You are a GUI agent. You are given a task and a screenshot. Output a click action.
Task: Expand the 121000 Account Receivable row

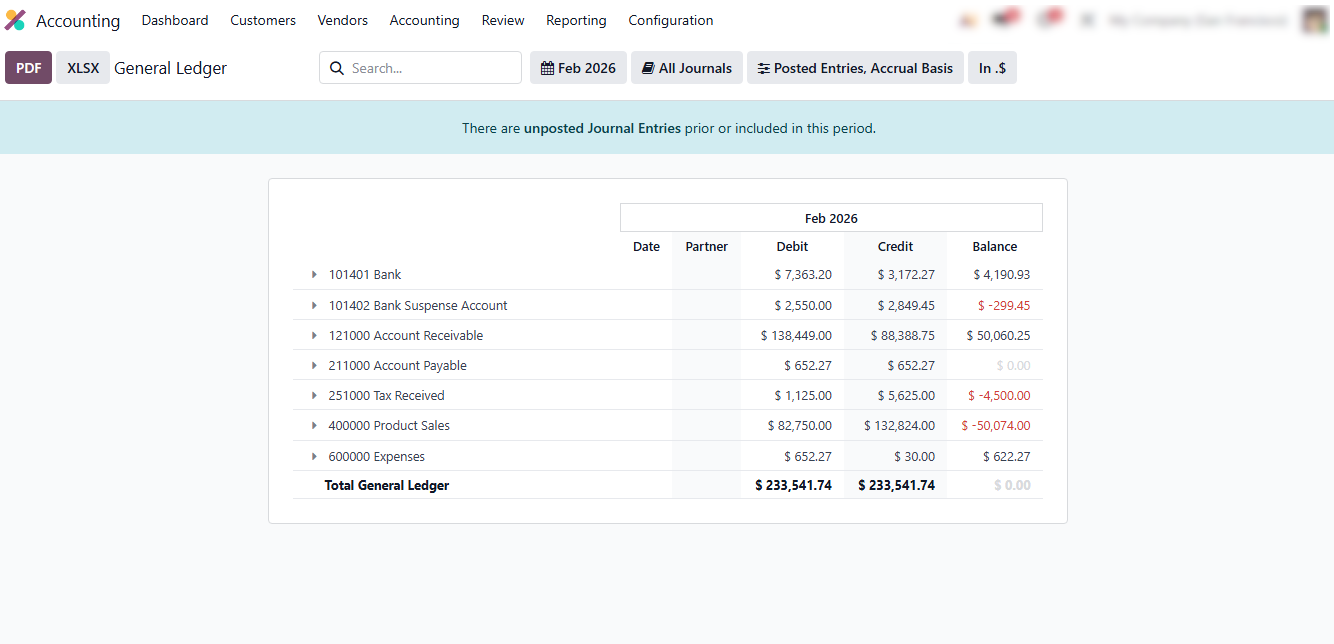(314, 336)
